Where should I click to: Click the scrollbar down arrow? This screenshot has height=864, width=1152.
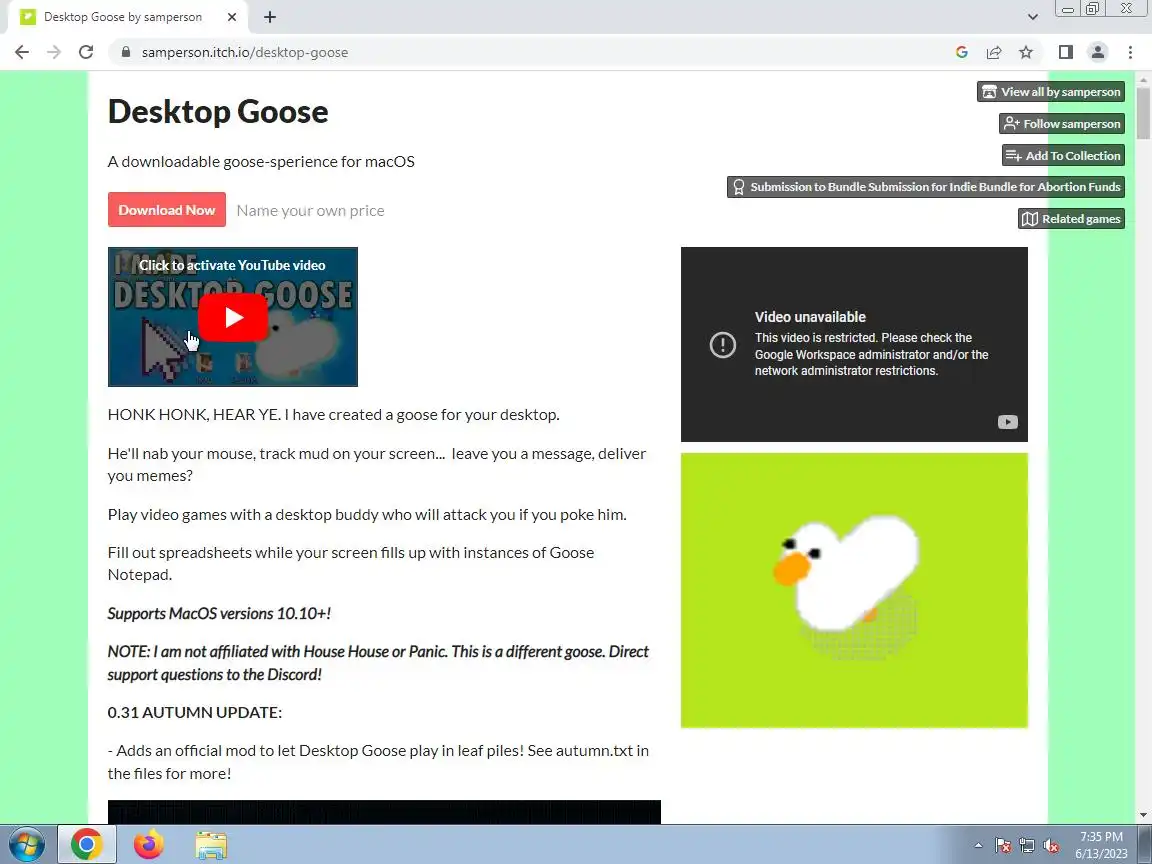[1143, 815]
